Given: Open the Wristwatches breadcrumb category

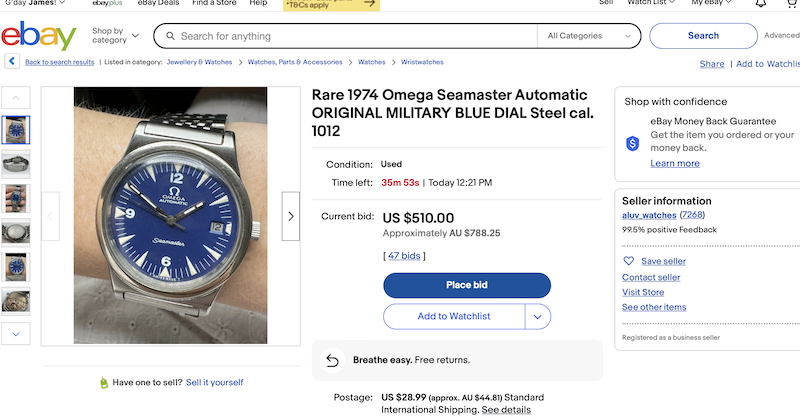Looking at the screenshot, I should tap(421, 62).
